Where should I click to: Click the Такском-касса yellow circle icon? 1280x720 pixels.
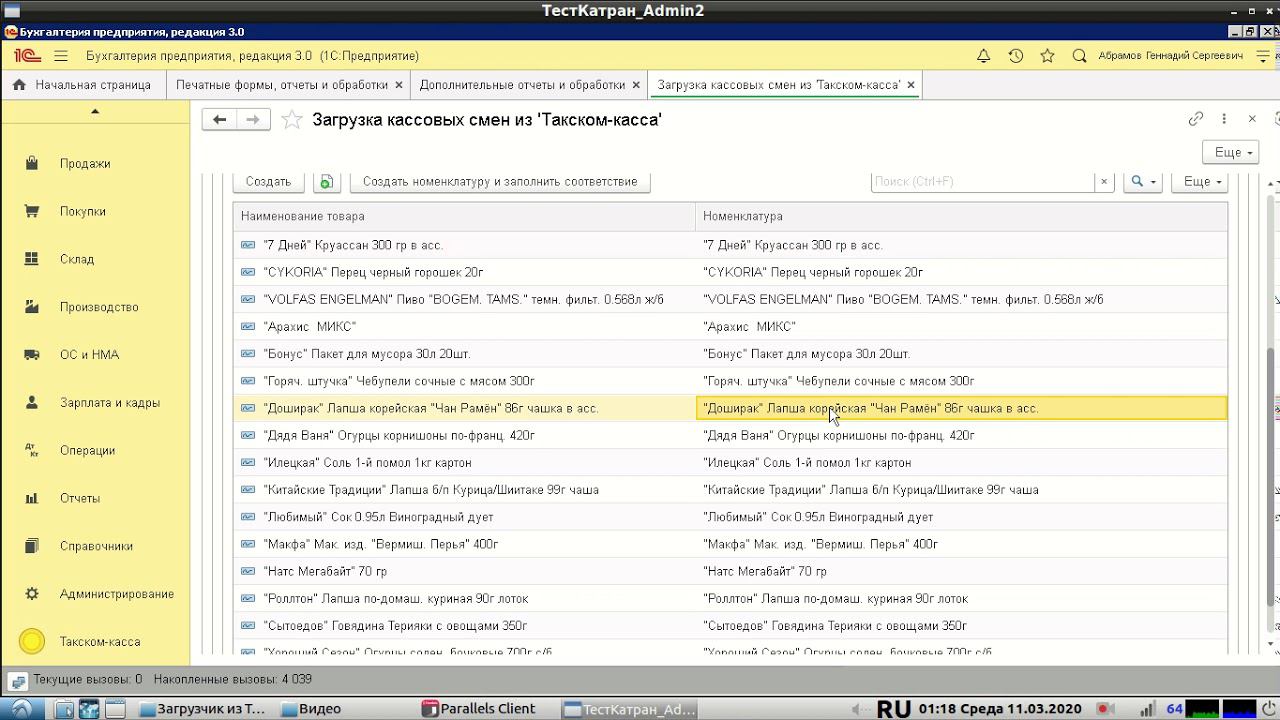(x=32, y=642)
